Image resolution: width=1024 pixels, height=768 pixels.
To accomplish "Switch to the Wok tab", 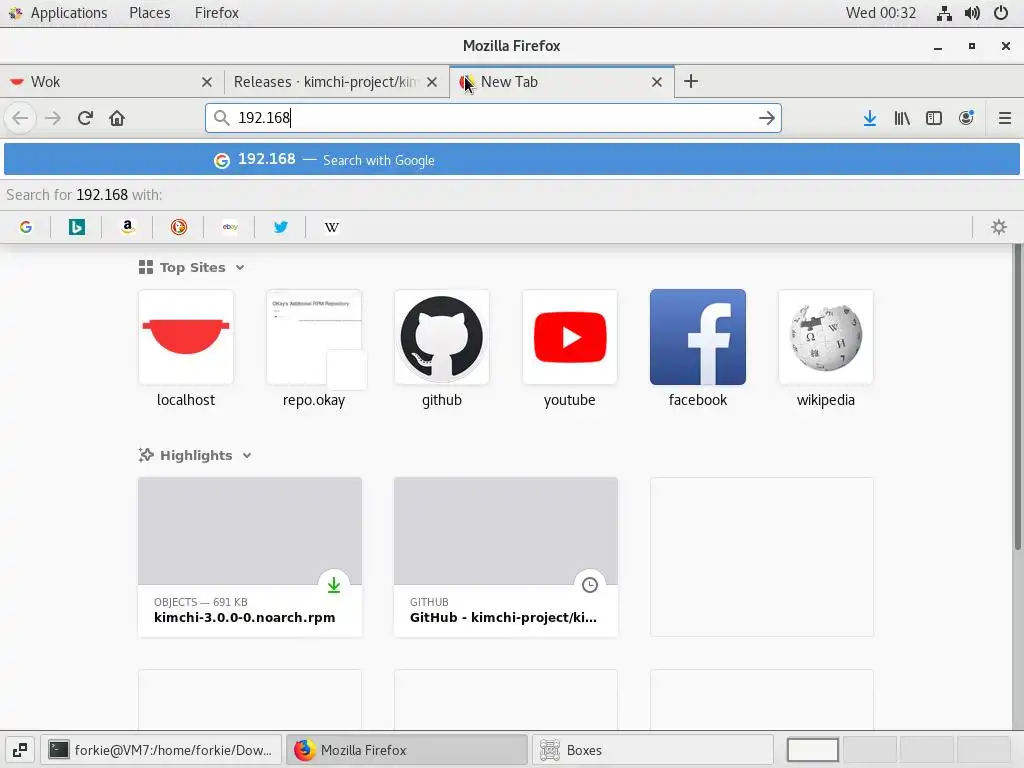I will pos(112,82).
